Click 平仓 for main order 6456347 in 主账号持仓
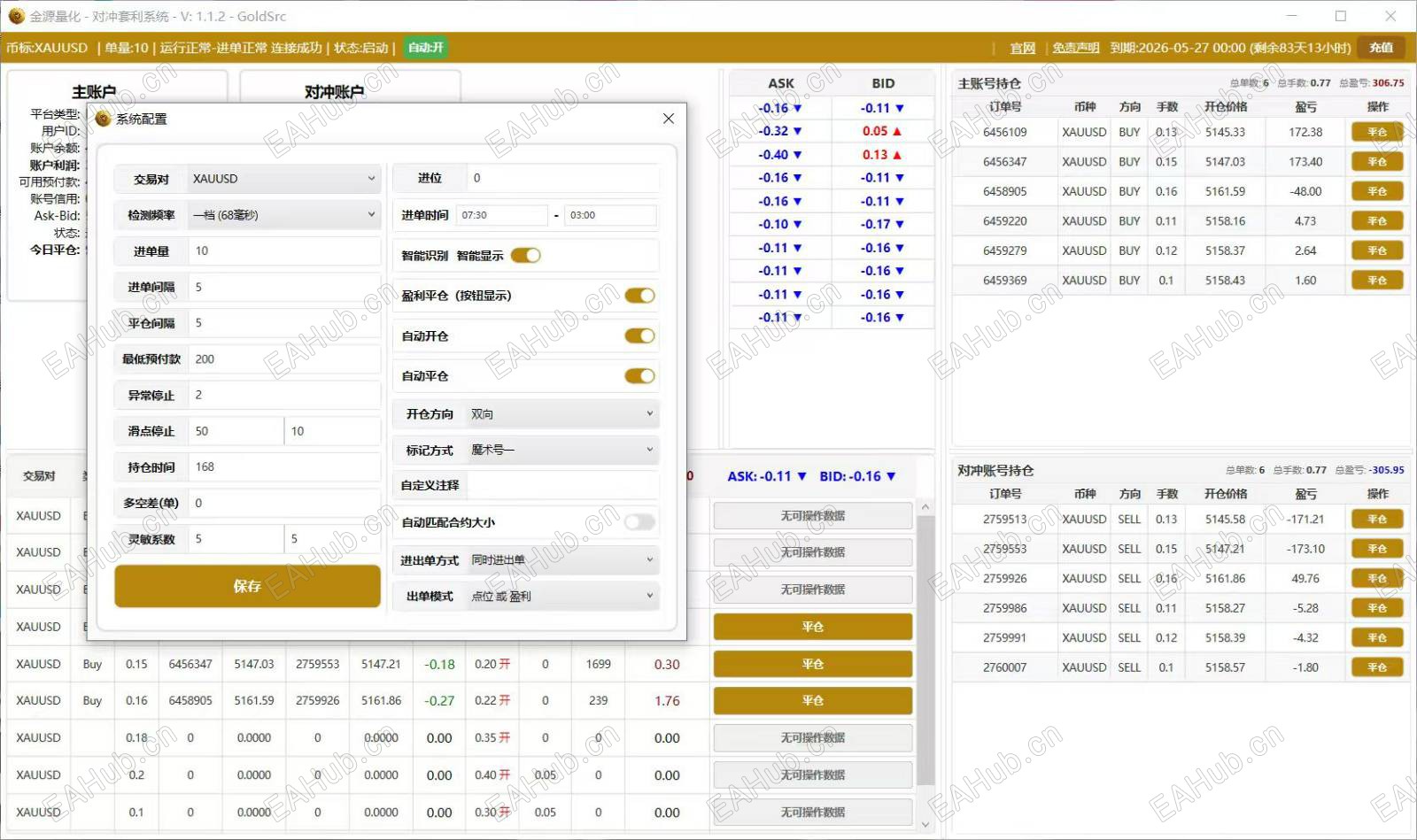Screen dimensions: 1417x840 point(1377,162)
